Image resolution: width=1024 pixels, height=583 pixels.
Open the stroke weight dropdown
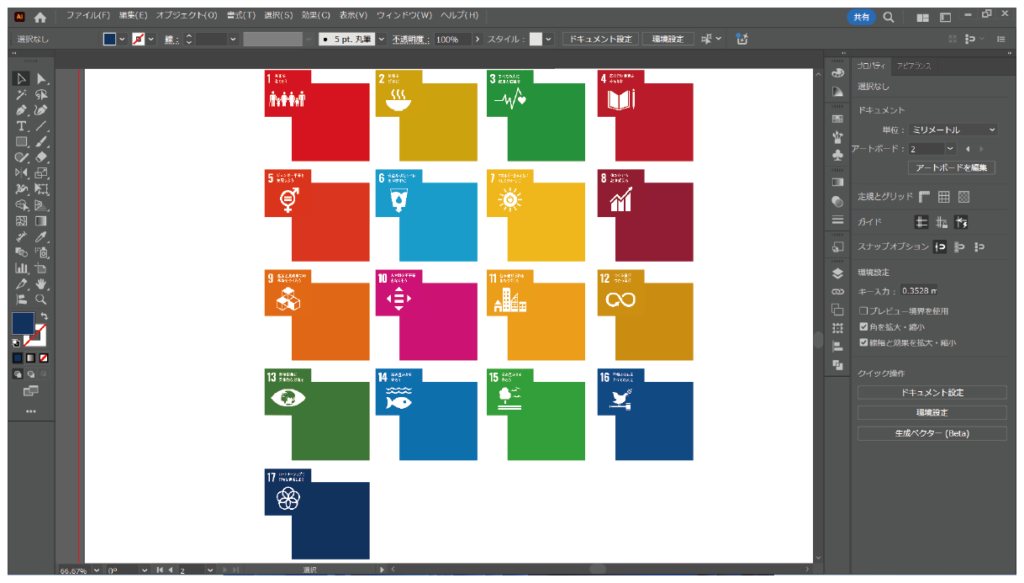coord(232,39)
